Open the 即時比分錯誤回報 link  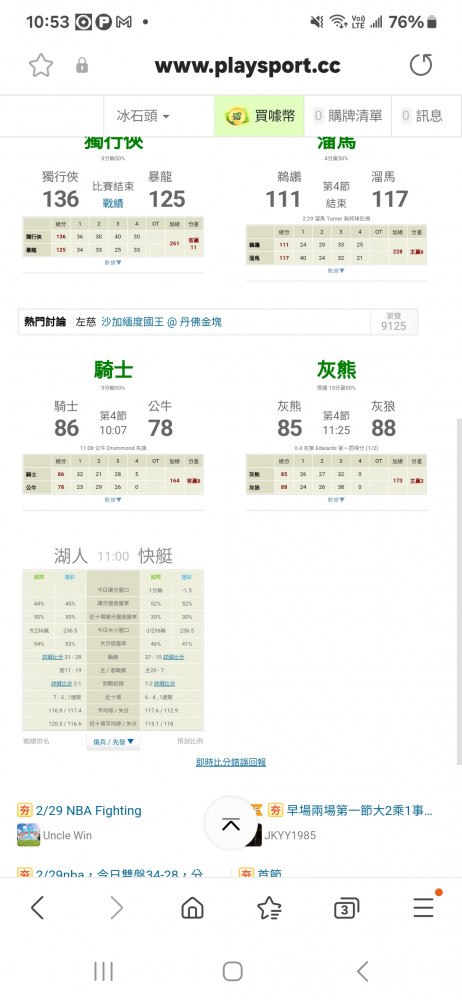pos(231,761)
